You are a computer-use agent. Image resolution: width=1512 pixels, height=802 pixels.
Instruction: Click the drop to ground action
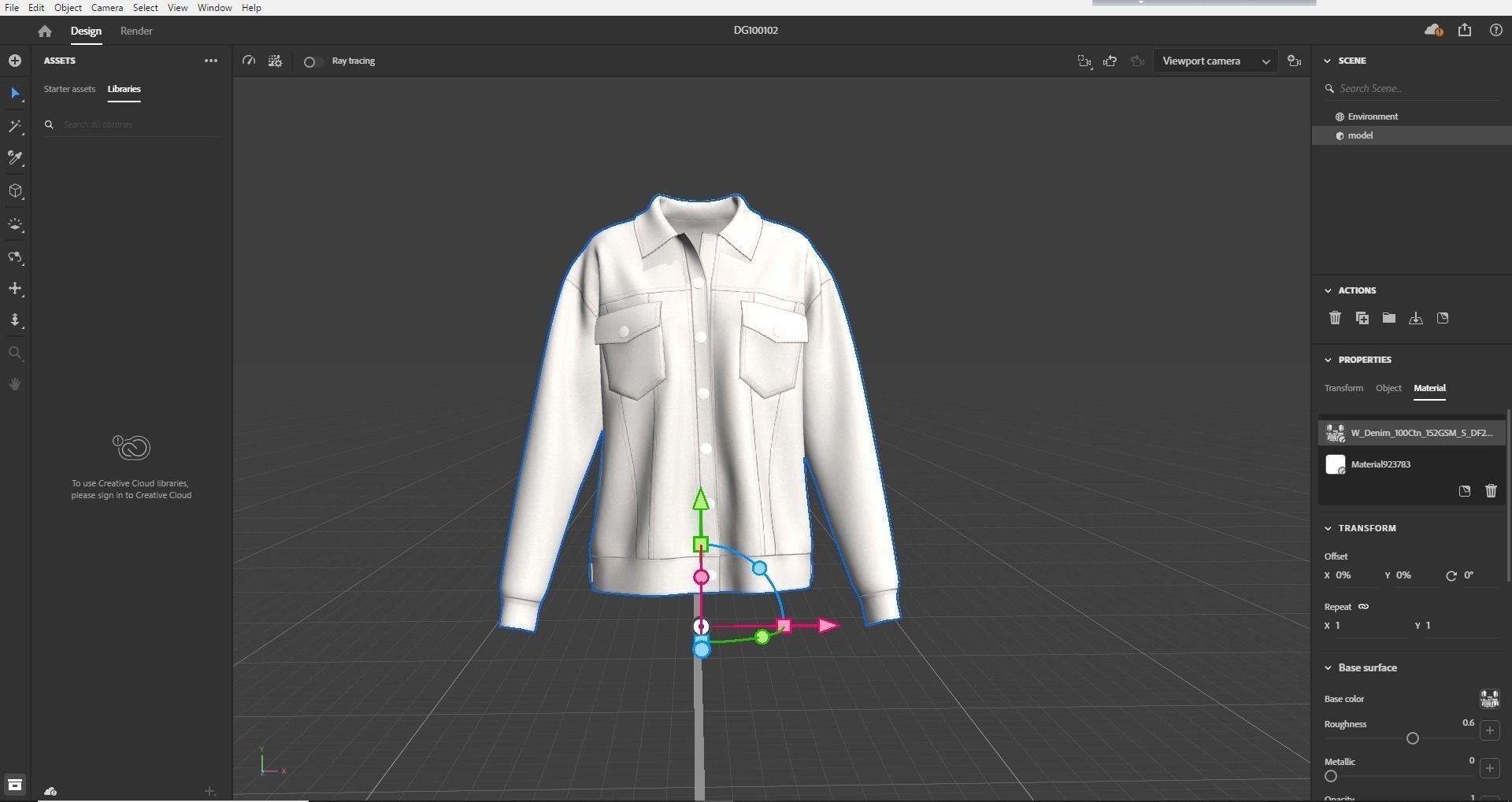coord(1416,318)
